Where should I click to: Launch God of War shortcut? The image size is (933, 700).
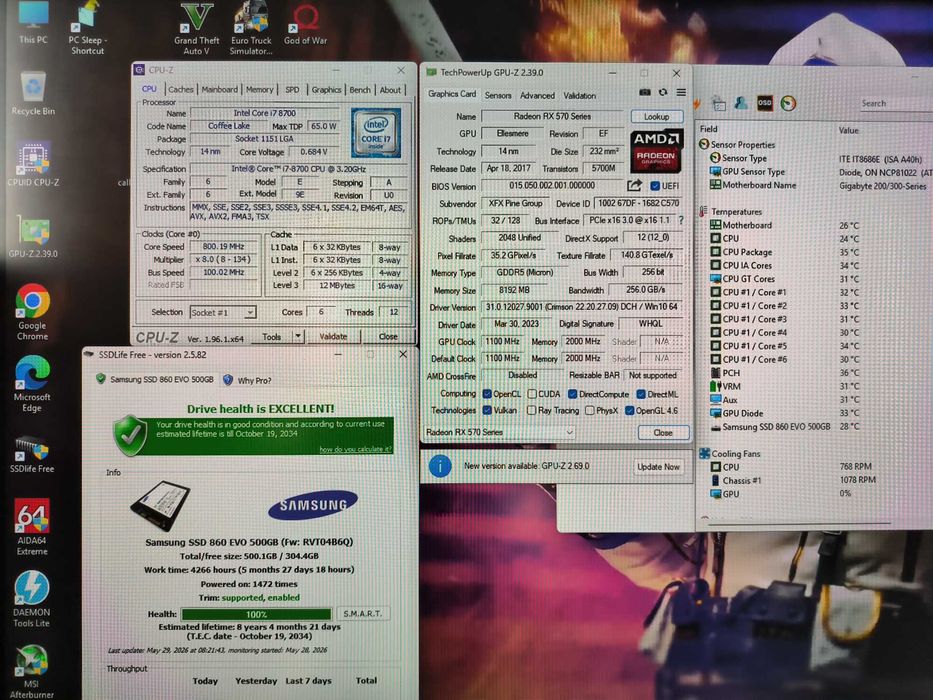point(305,25)
